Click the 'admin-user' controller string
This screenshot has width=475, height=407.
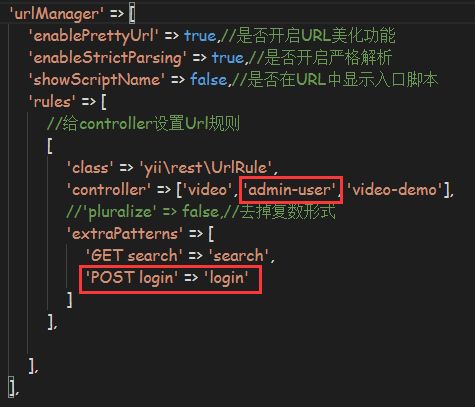(289, 190)
